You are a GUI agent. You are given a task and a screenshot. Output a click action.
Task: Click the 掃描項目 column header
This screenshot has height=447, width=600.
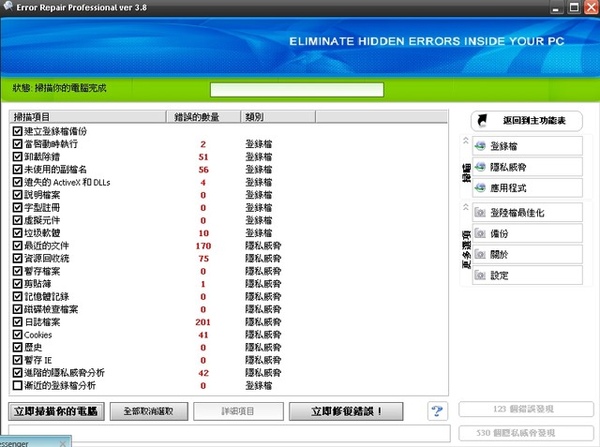88,117
